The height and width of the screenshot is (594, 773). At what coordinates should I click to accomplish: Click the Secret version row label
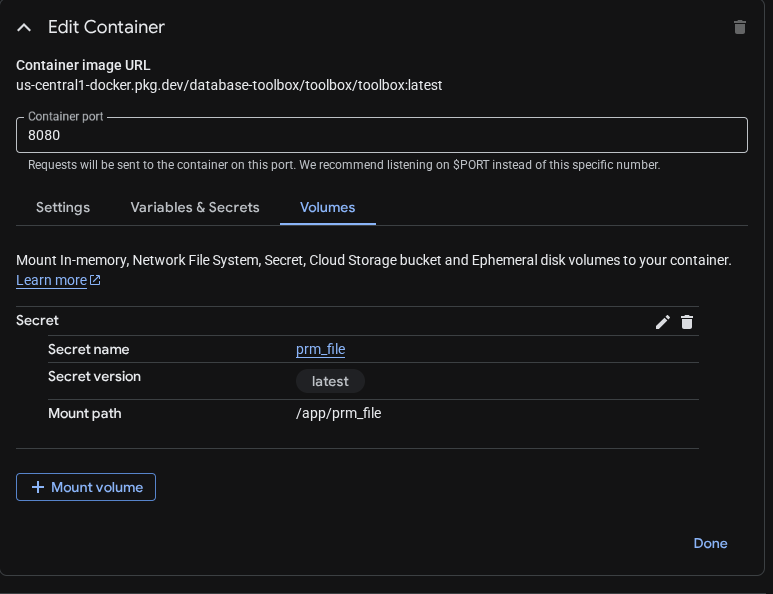(x=94, y=377)
